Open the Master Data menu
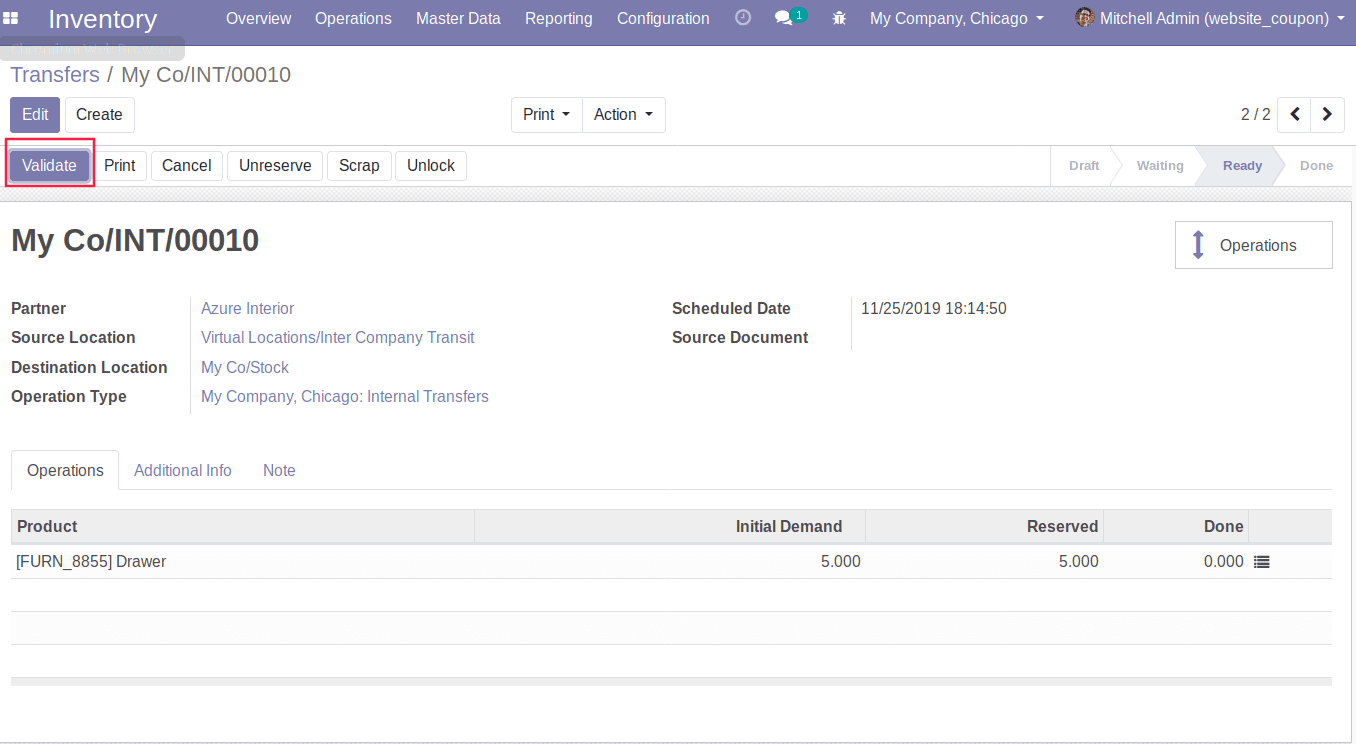The height and width of the screenshot is (744, 1356). 458,18
